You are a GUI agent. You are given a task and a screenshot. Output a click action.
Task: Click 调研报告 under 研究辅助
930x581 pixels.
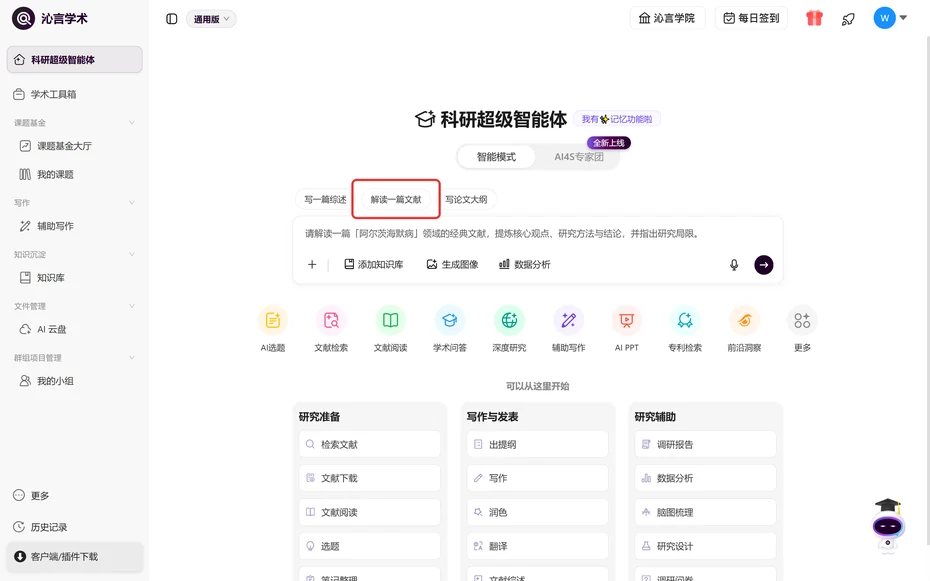(x=705, y=444)
